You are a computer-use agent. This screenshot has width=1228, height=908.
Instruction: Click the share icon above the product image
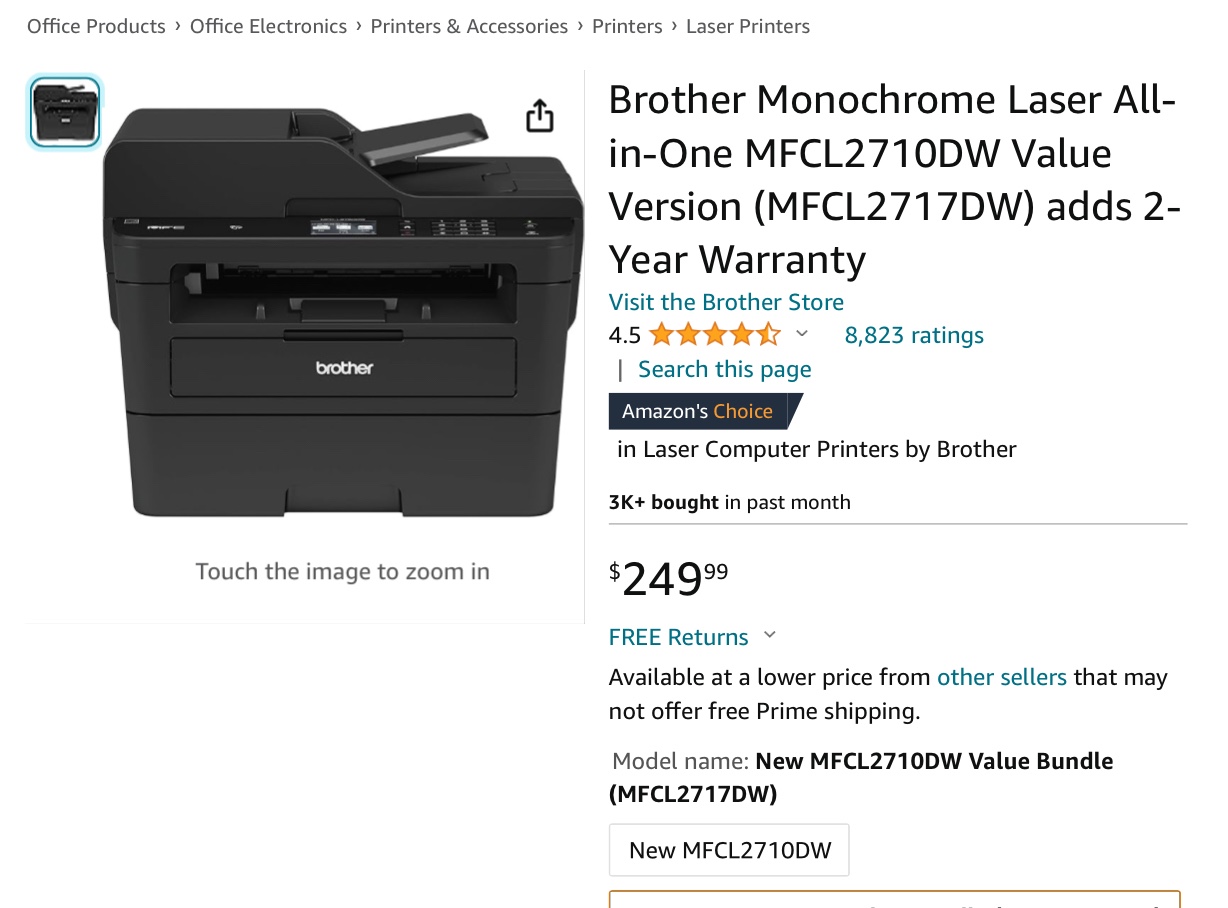(540, 115)
